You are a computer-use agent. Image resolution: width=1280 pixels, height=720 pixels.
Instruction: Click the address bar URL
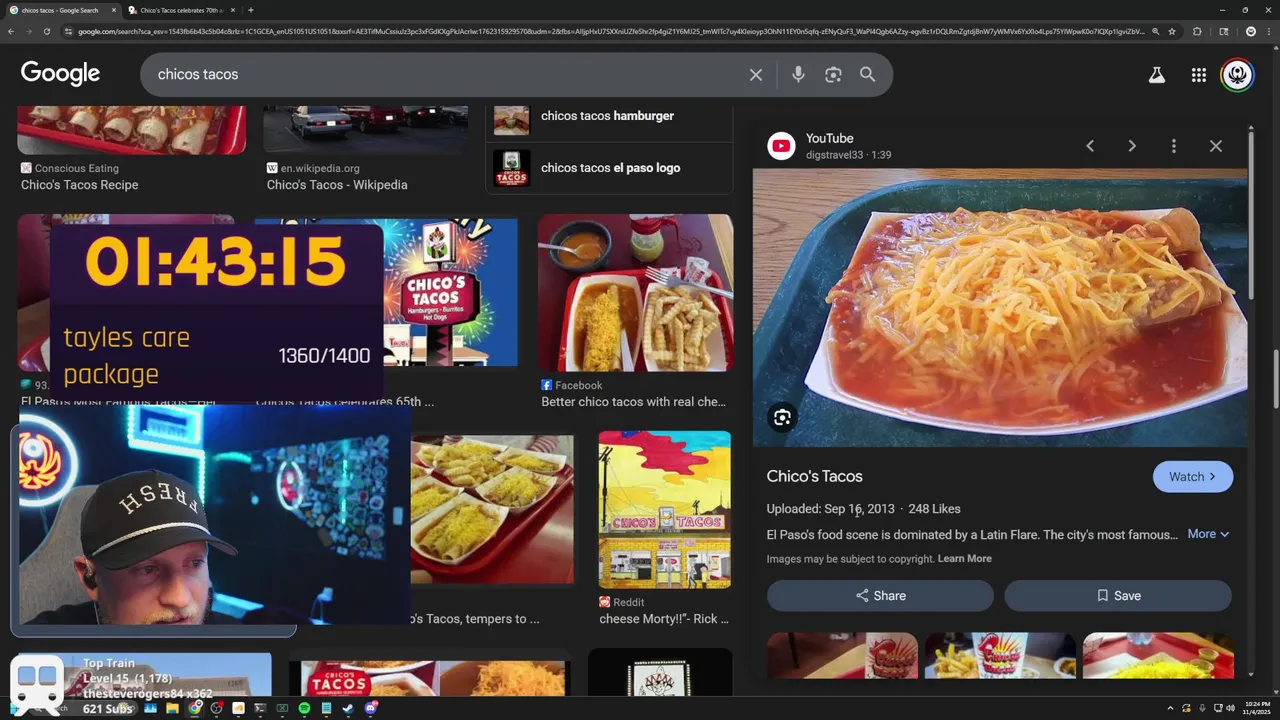click(610, 31)
